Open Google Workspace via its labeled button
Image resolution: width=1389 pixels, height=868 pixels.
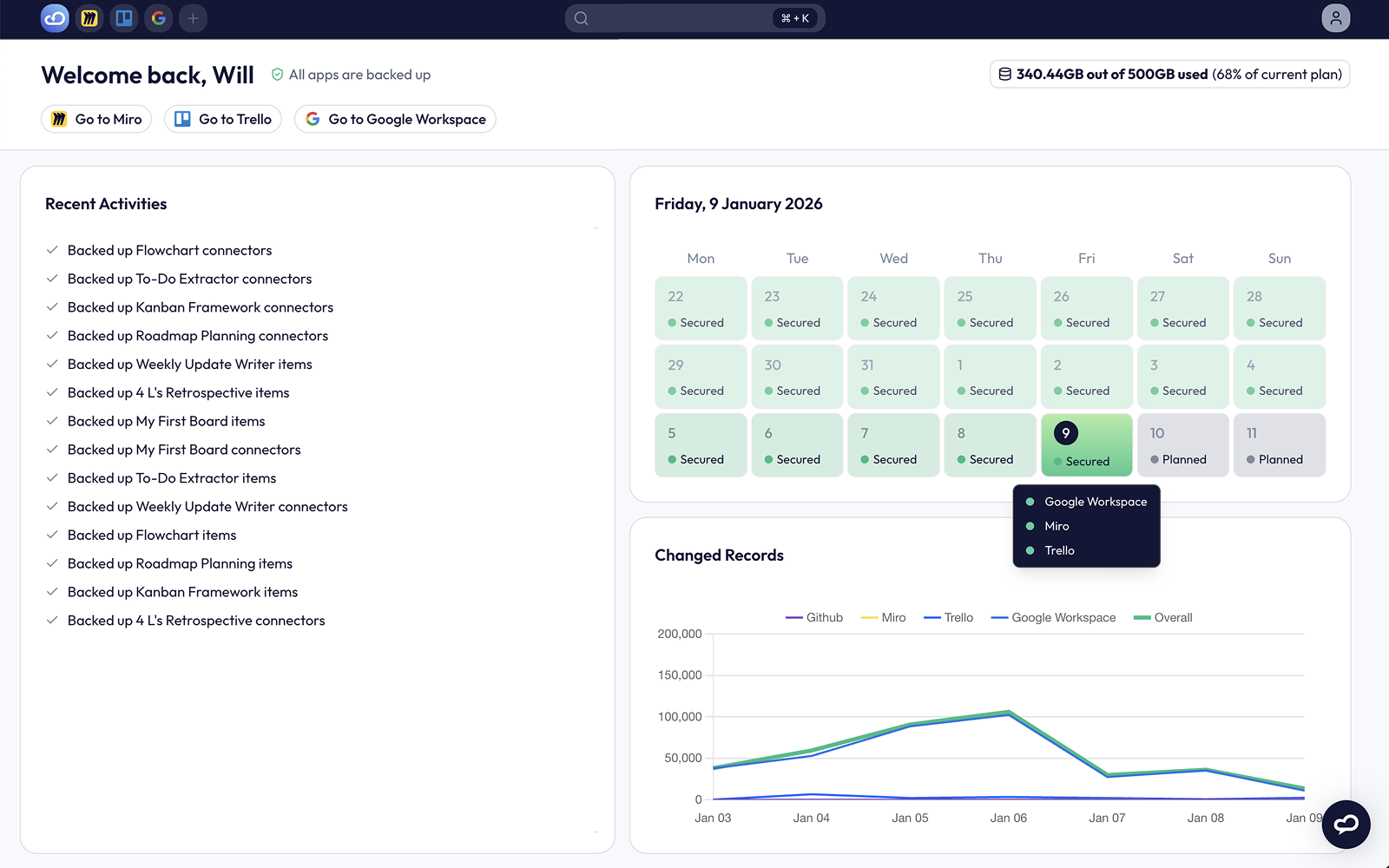pos(394,119)
